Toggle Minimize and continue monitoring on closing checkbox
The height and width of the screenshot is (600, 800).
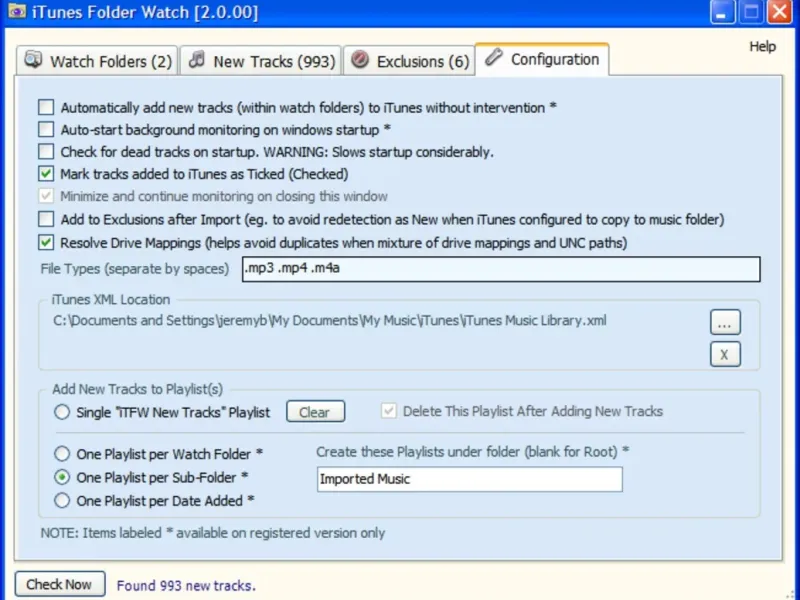[46, 196]
